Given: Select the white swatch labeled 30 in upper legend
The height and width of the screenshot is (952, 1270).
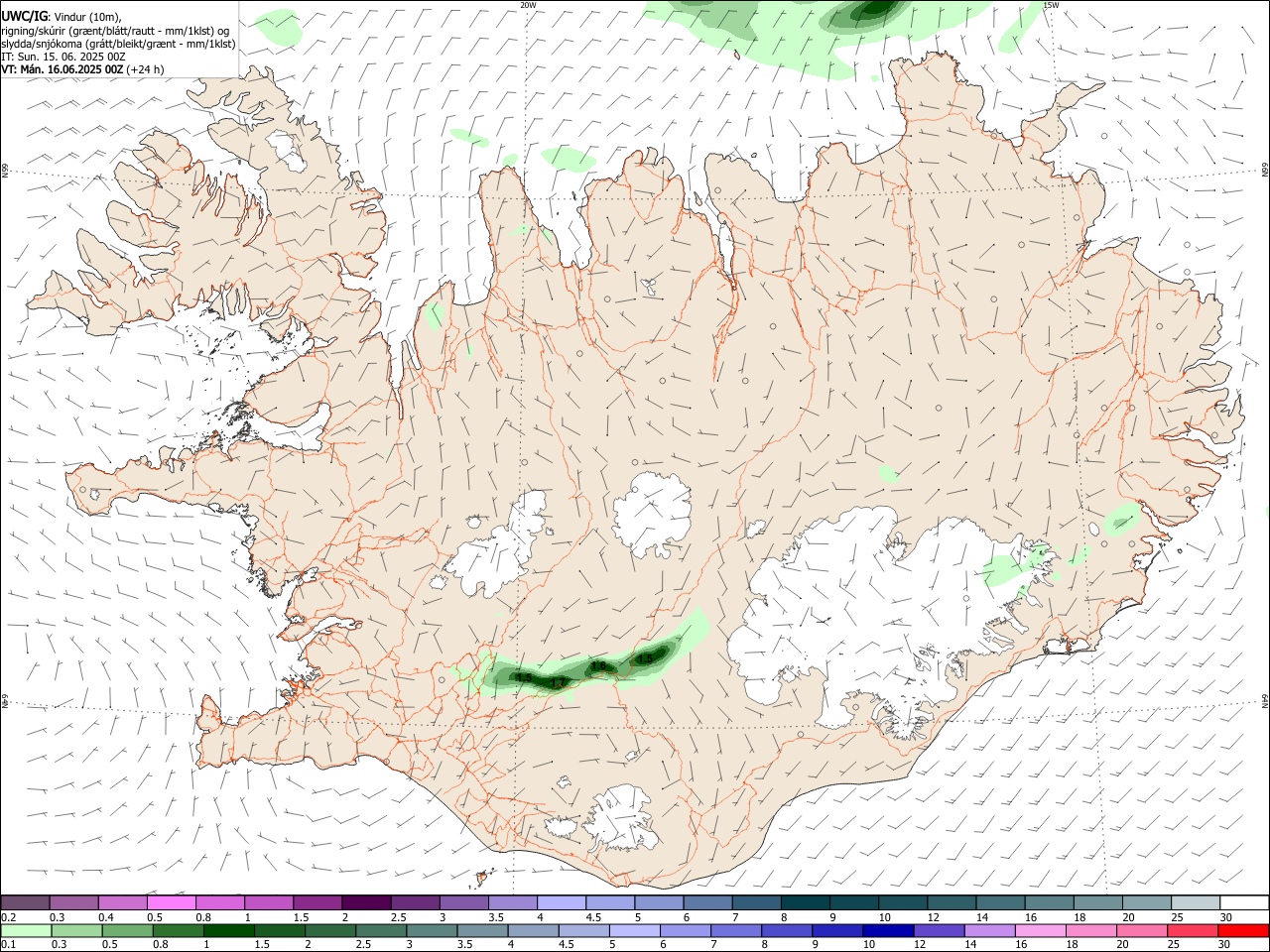Looking at the screenshot, I should click(1244, 903).
